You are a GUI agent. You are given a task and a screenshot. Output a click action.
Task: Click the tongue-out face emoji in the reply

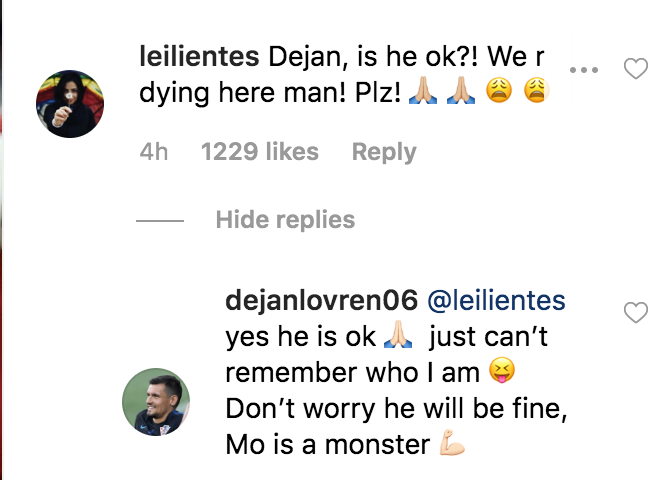tap(501, 373)
